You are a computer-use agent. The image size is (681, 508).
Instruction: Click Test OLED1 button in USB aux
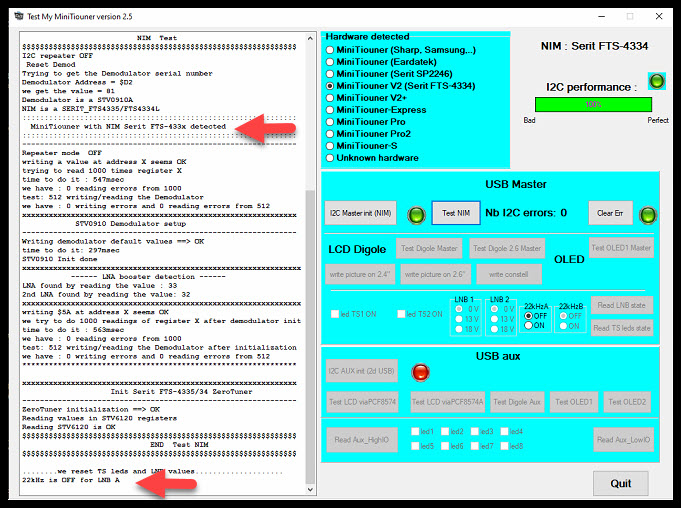coord(574,402)
